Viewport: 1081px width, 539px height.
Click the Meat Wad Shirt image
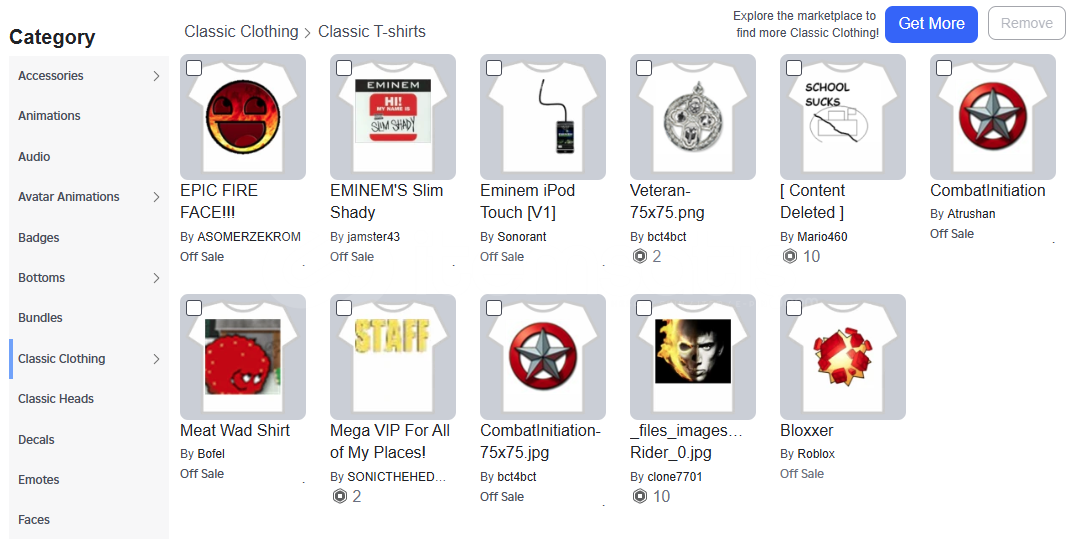[243, 357]
